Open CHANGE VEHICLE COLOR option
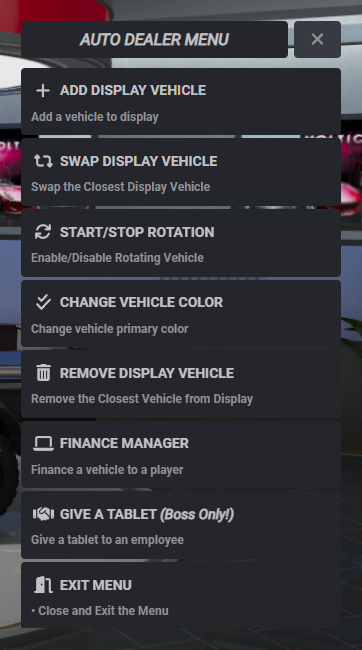This screenshot has height=650, width=362. click(x=181, y=313)
